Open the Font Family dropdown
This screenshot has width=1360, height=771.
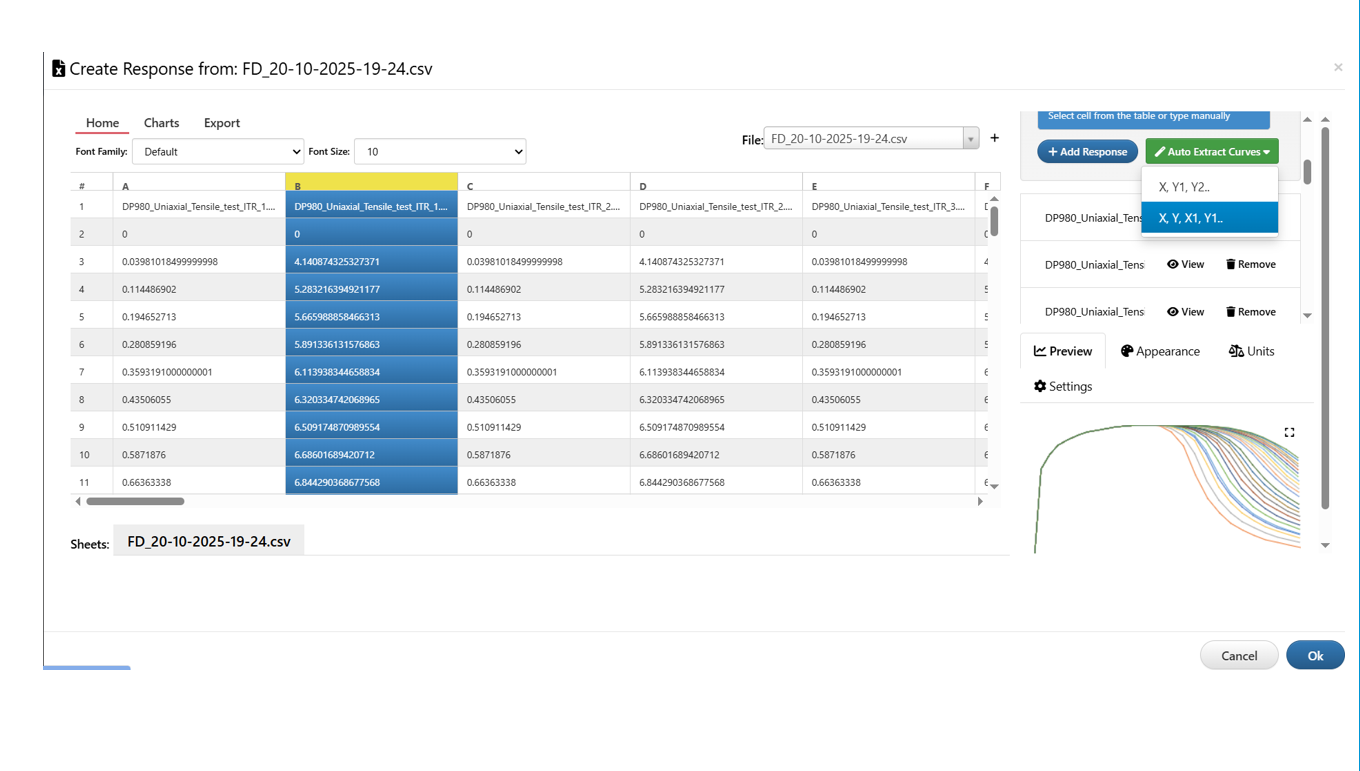point(218,152)
